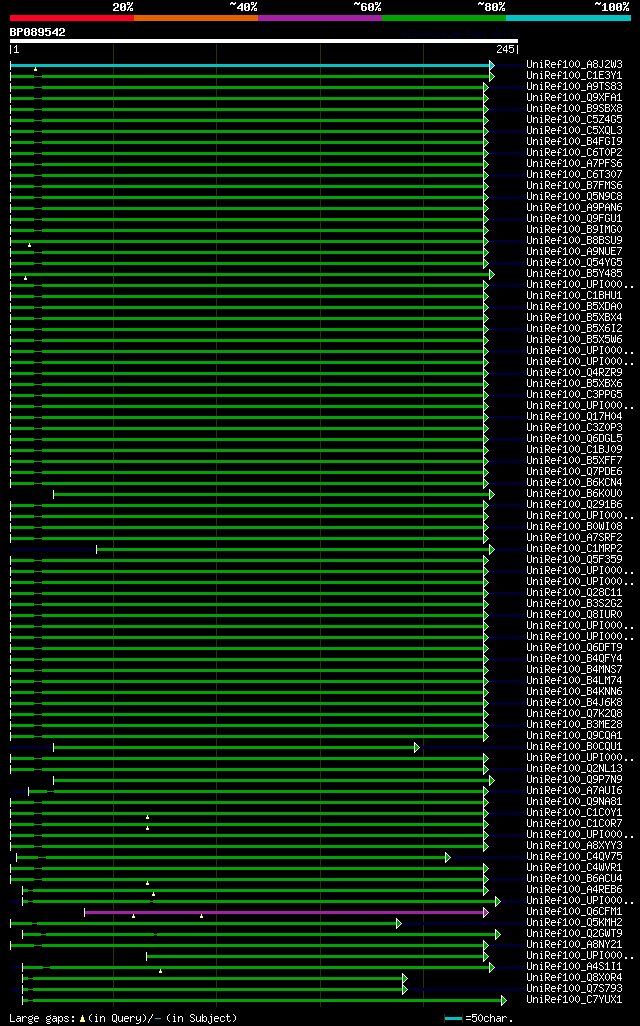Click hit label UniRef100_Q8IUR0
The height and width of the screenshot is (1026, 640).
(575, 614)
